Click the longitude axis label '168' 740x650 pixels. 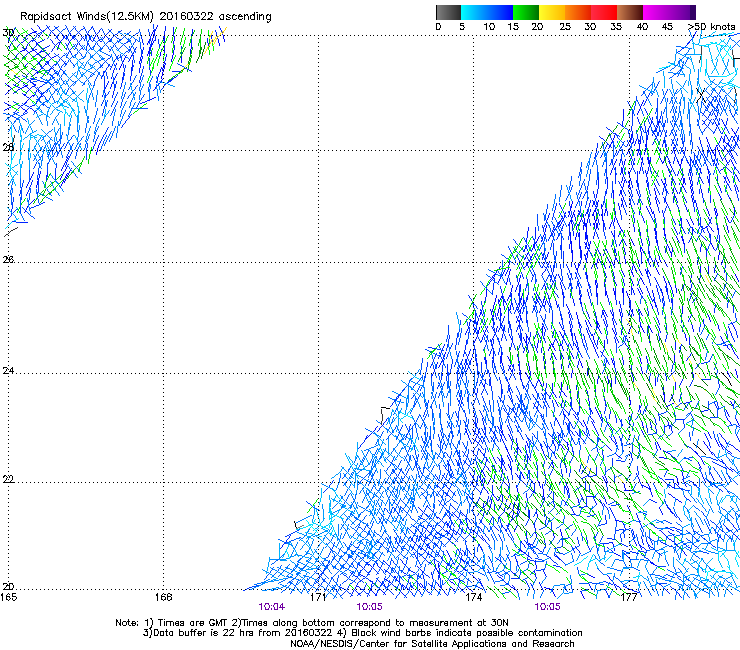click(163, 597)
